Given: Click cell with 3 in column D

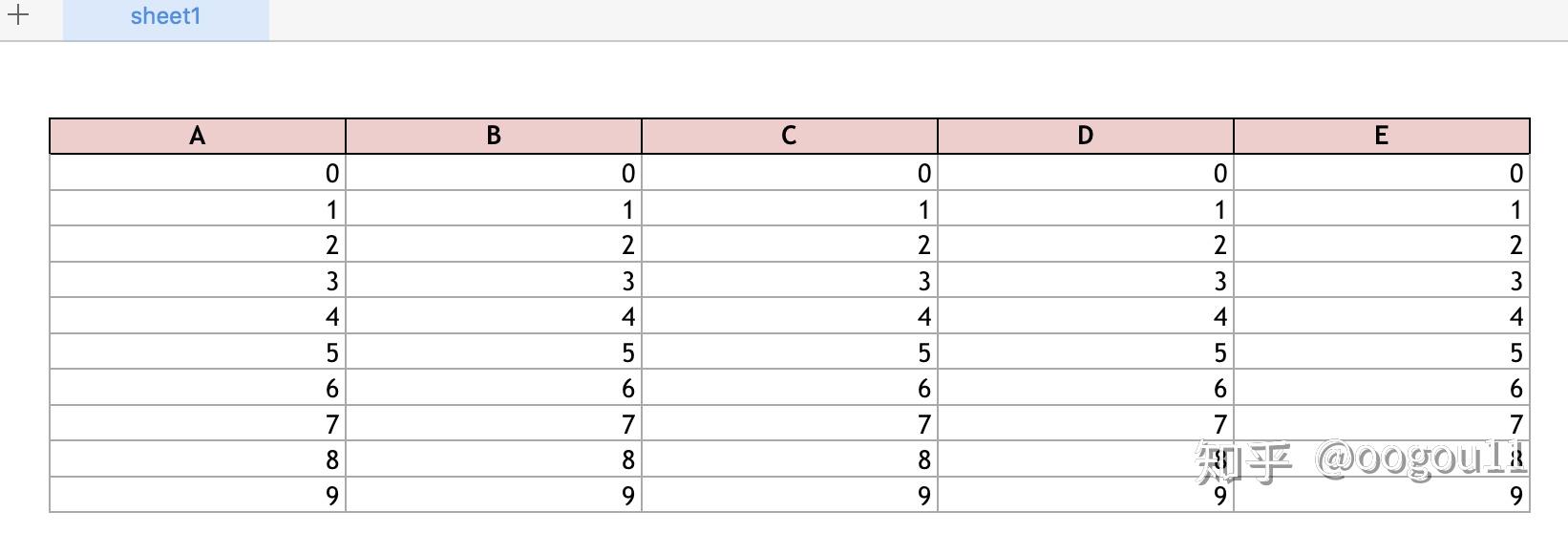Looking at the screenshot, I should pos(1086,281).
